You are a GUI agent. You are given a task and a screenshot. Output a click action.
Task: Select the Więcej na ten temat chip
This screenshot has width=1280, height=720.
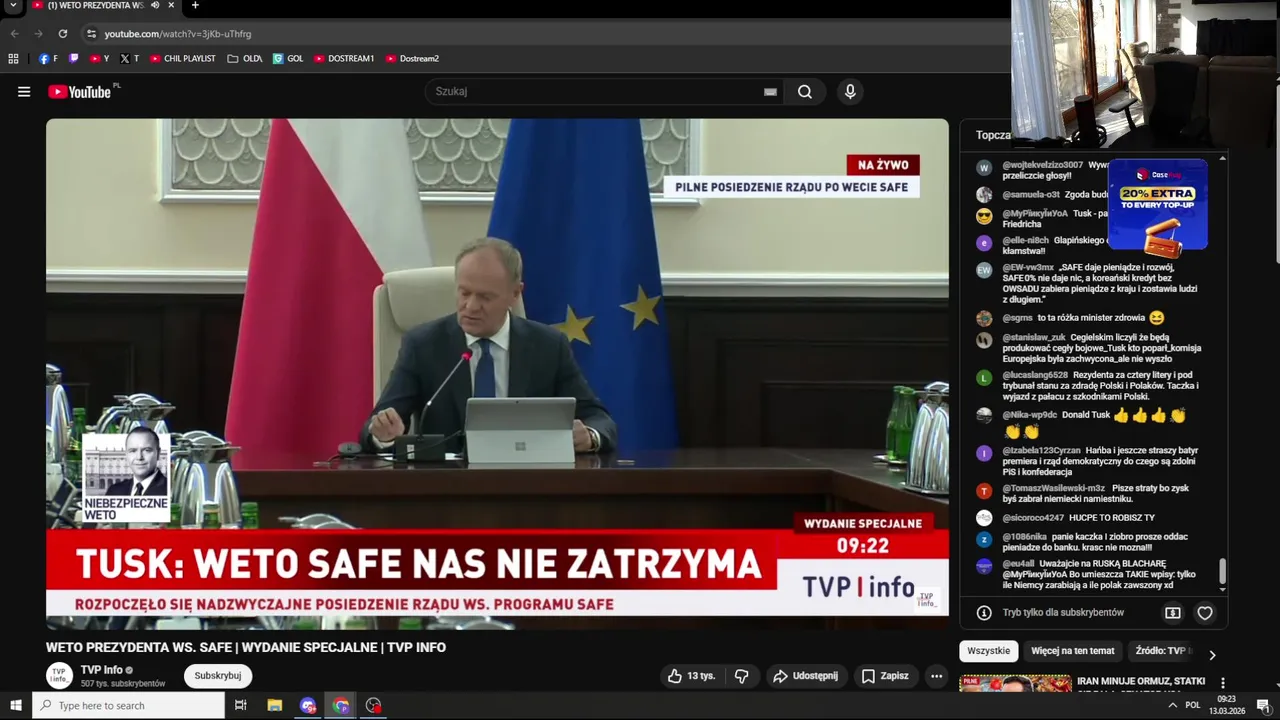tap(1073, 651)
